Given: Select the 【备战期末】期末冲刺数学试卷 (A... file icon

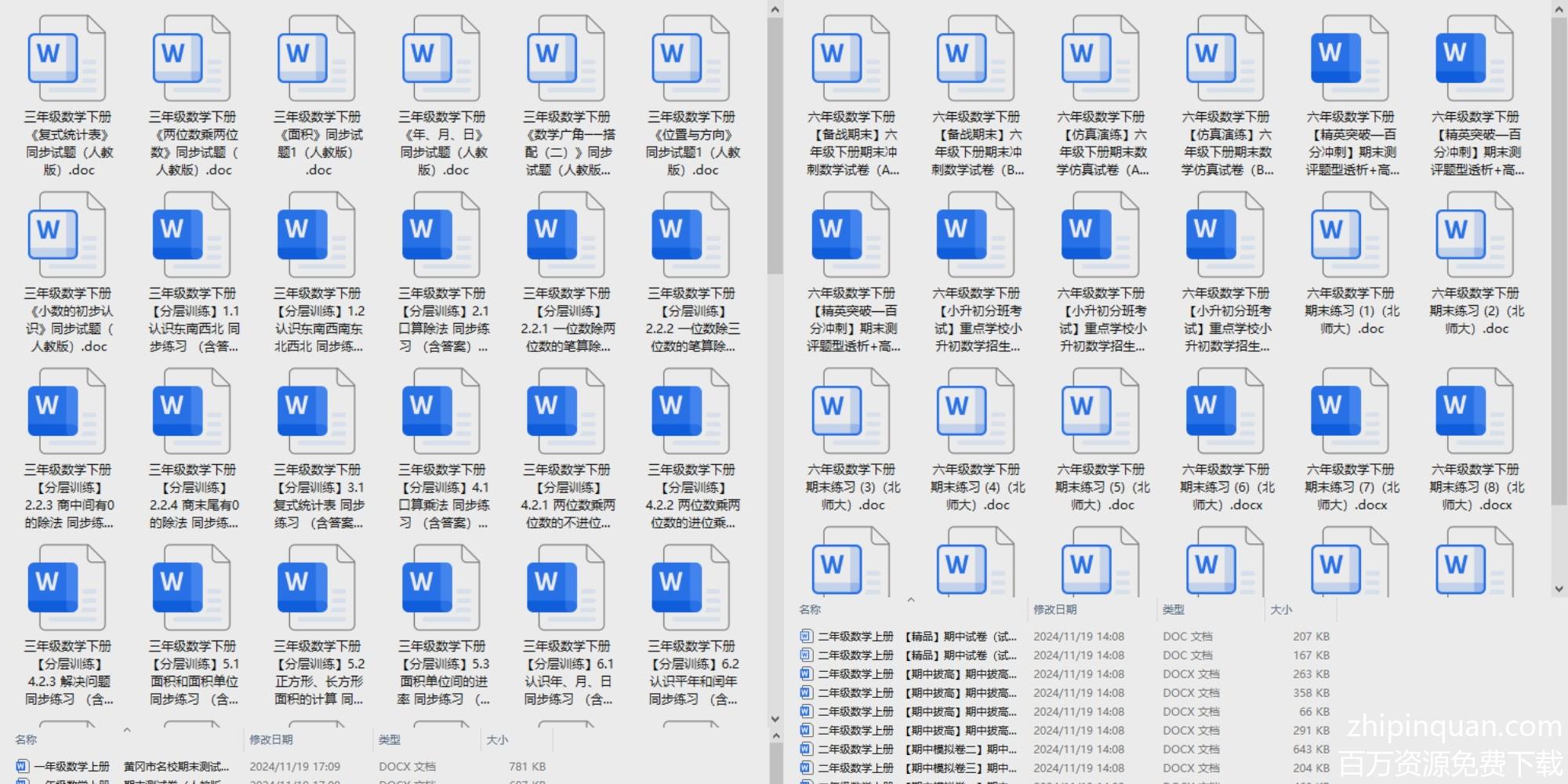Looking at the screenshot, I should (x=851, y=59).
